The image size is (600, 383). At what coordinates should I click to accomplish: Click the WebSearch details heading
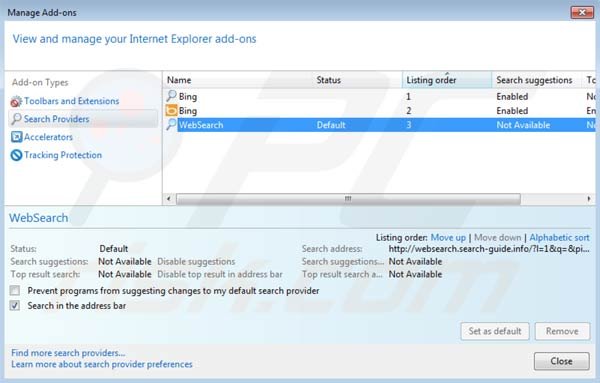tap(39, 218)
